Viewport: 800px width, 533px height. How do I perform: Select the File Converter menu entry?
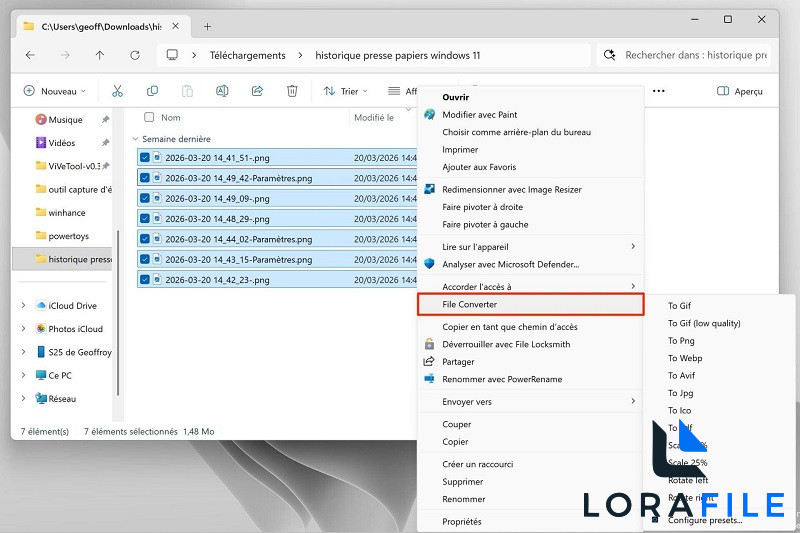click(531, 304)
